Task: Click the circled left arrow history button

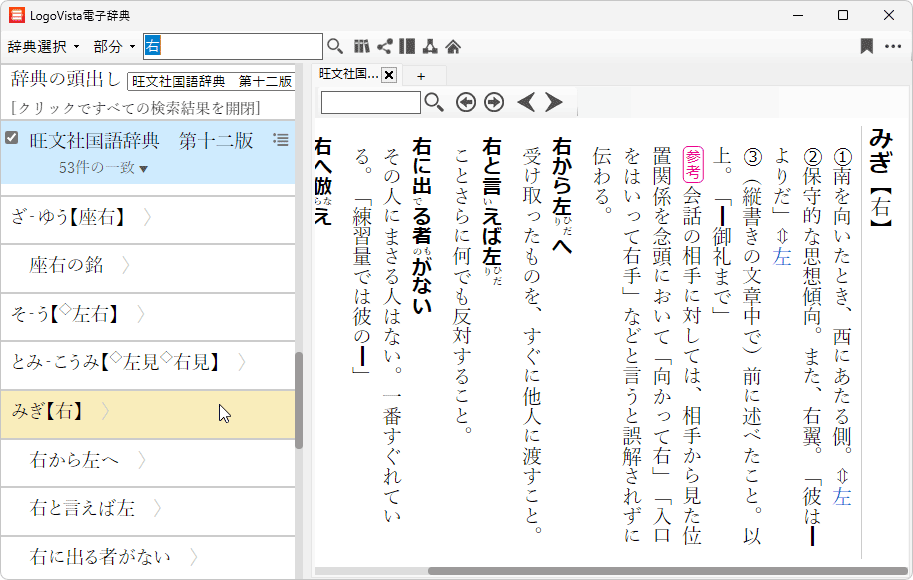Action: tap(465, 102)
